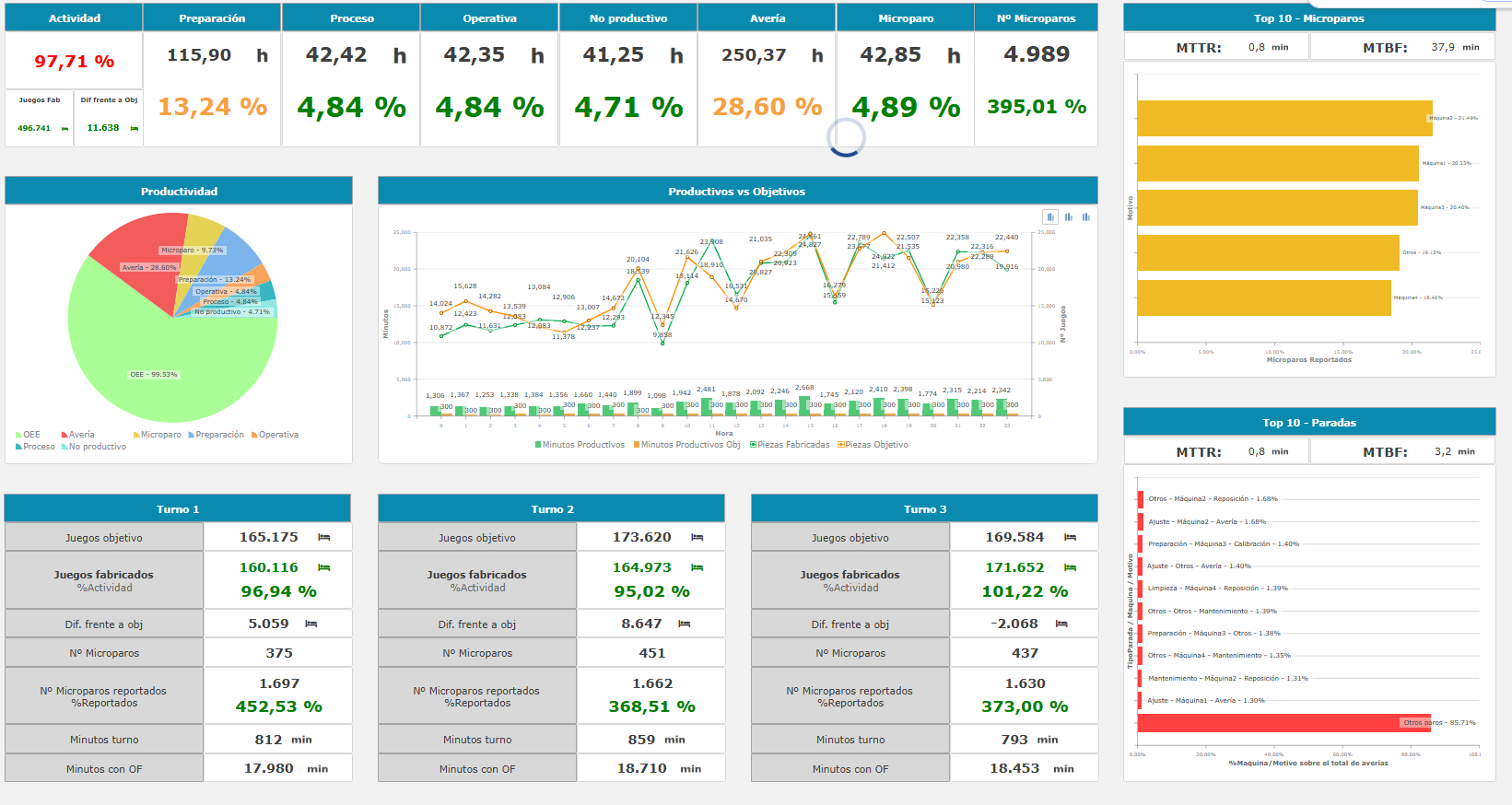Toggle No productivo in Productividad legend
1512x805 pixels.
97,447
